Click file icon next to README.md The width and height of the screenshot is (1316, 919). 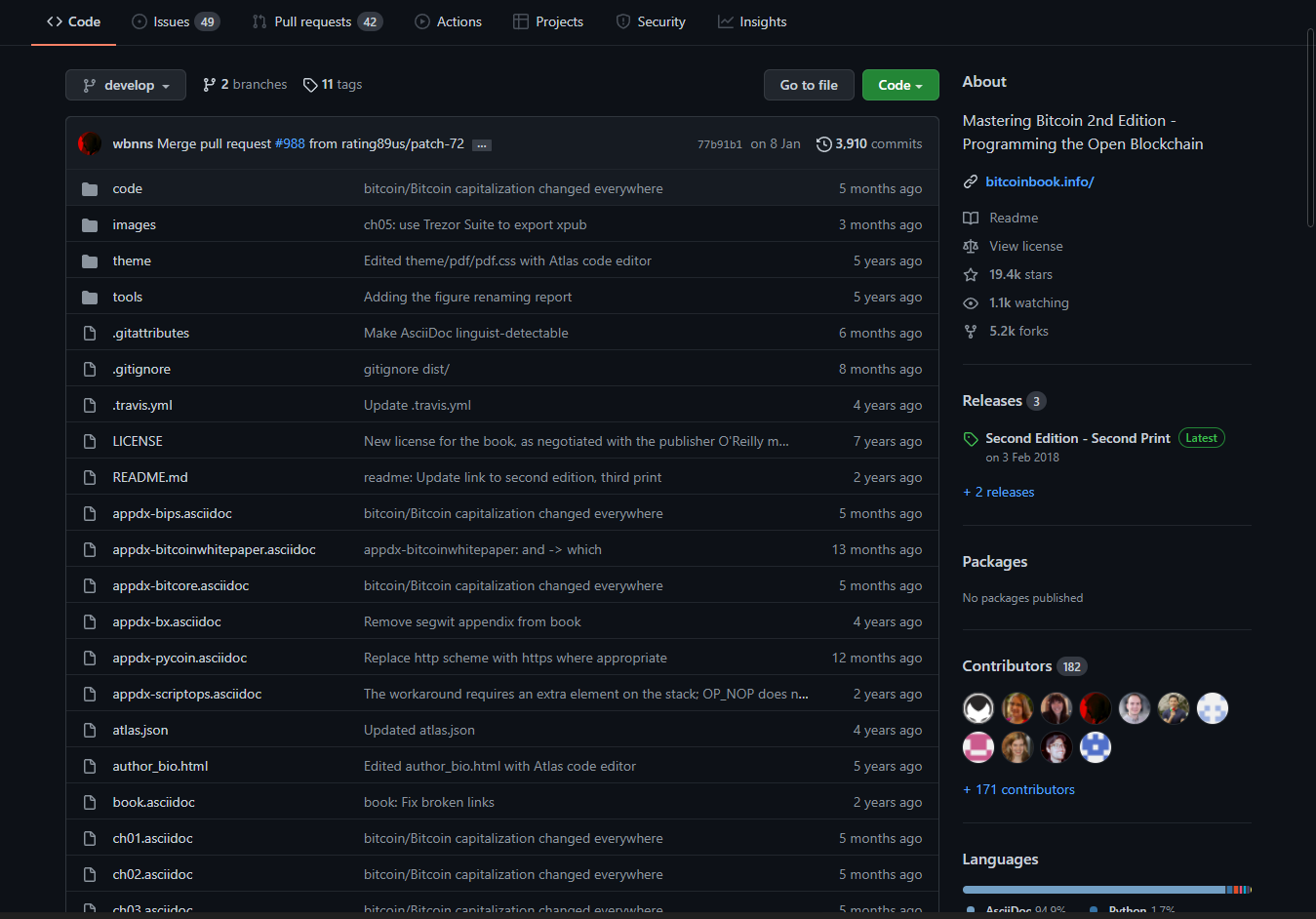(x=90, y=478)
